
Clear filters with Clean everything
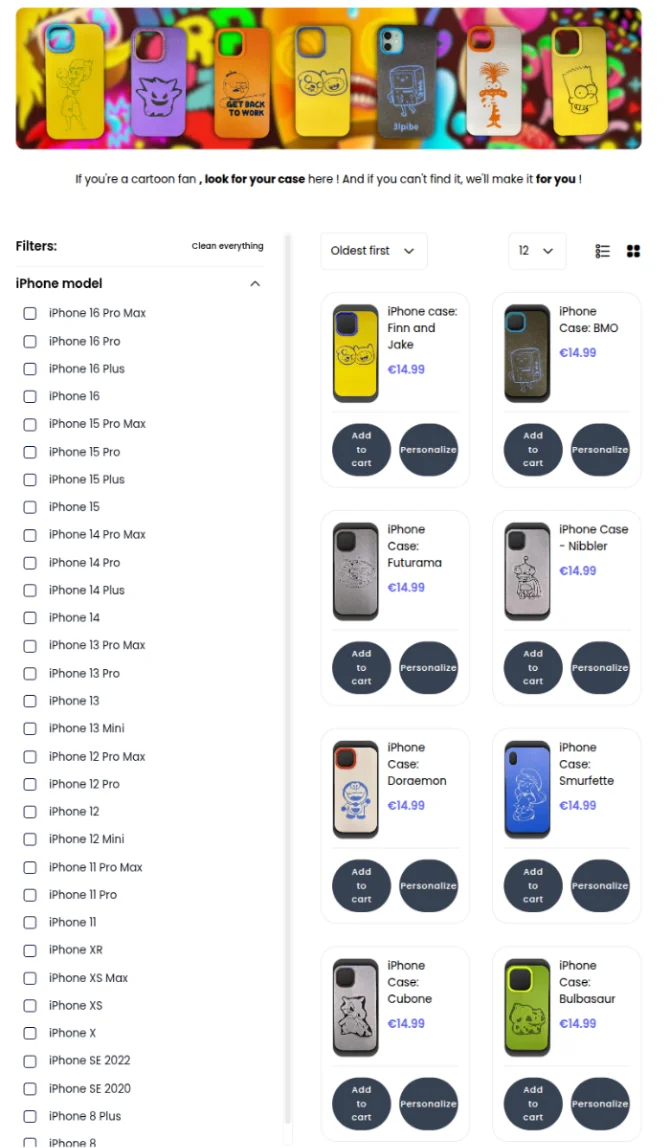point(228,246)
